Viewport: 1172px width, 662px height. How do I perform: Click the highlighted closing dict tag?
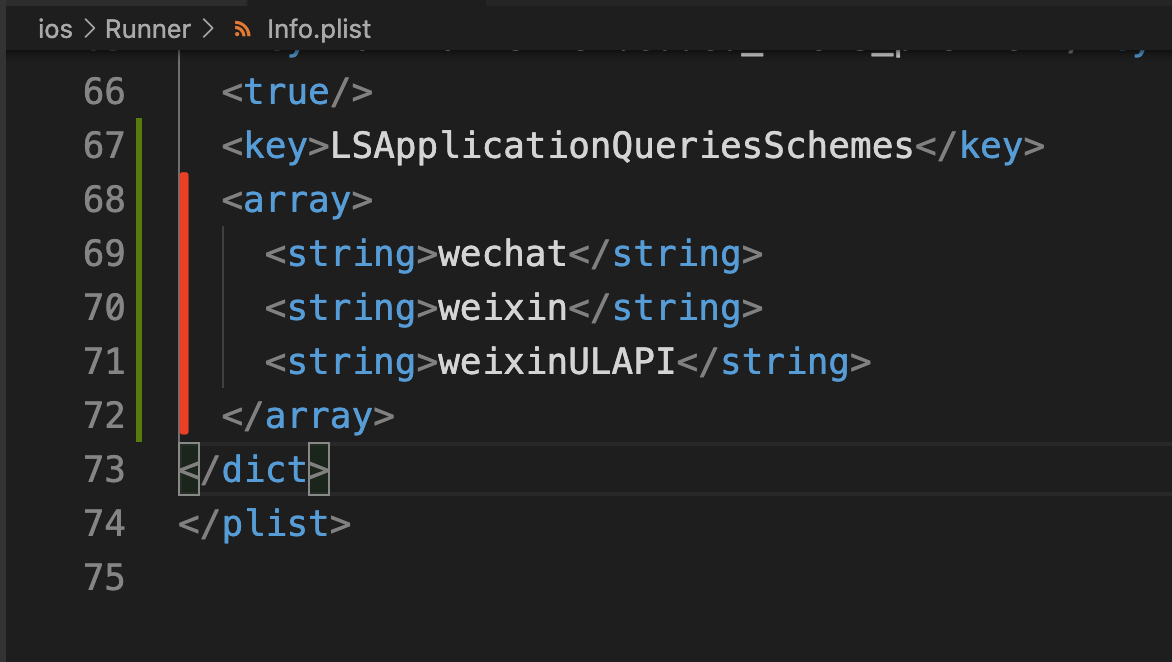pyautogui.click(x=253, y=469)
